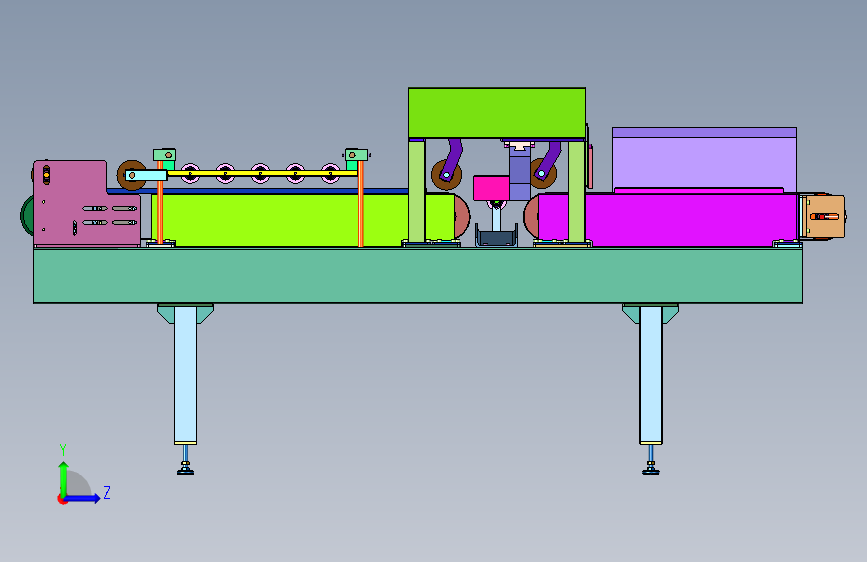Pick the salmon end cap of the magenta conveyor
The height and width of the screenshot is (562, 867).
click(x=531, y=216)
